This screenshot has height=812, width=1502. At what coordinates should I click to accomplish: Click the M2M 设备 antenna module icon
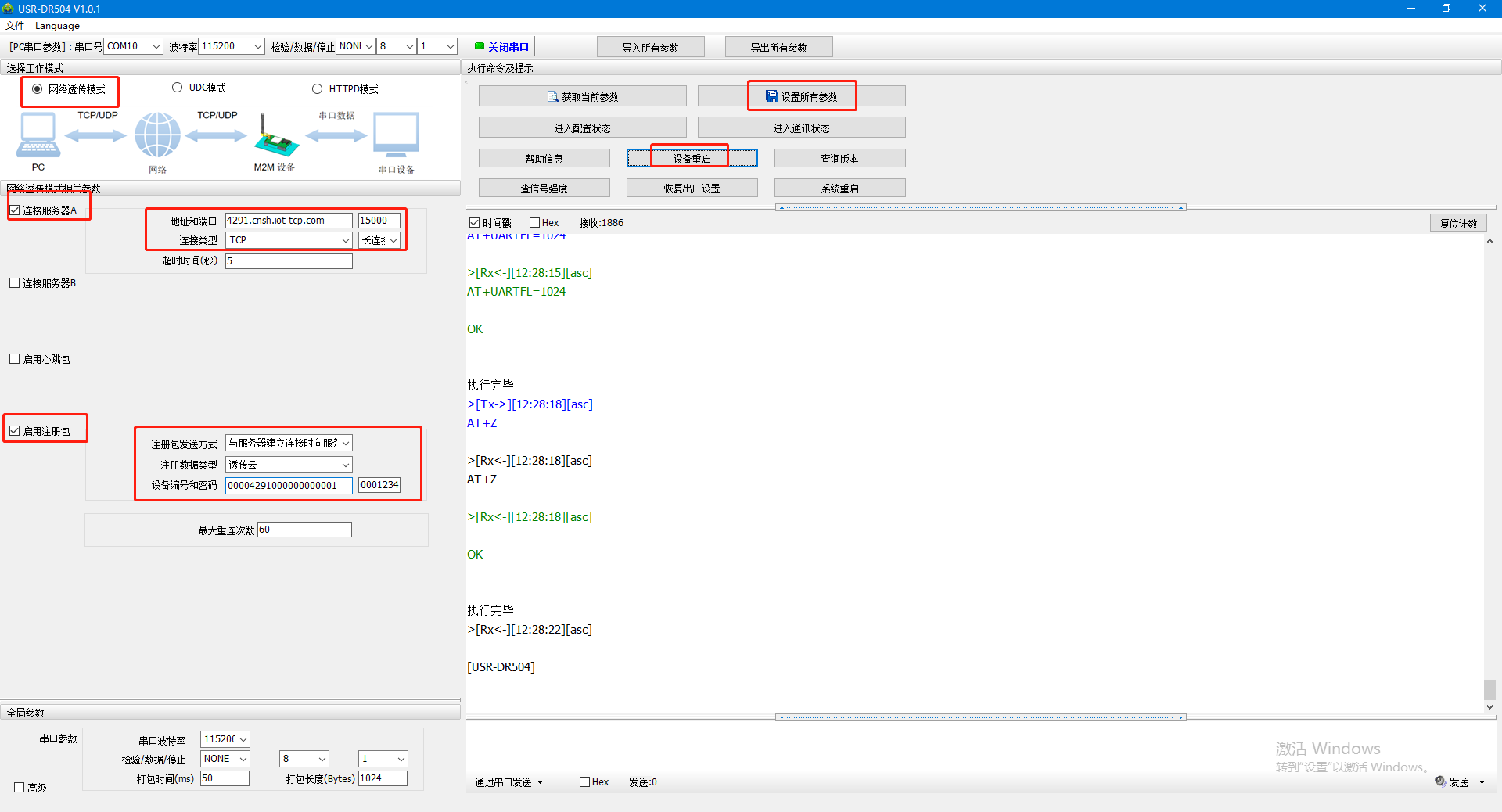[275, 136]
